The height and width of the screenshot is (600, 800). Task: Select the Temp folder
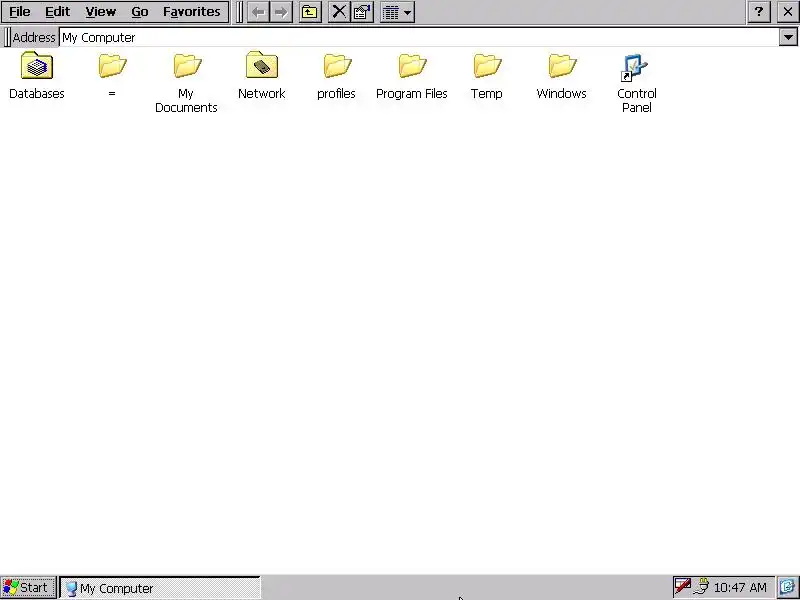pos(487,76)
